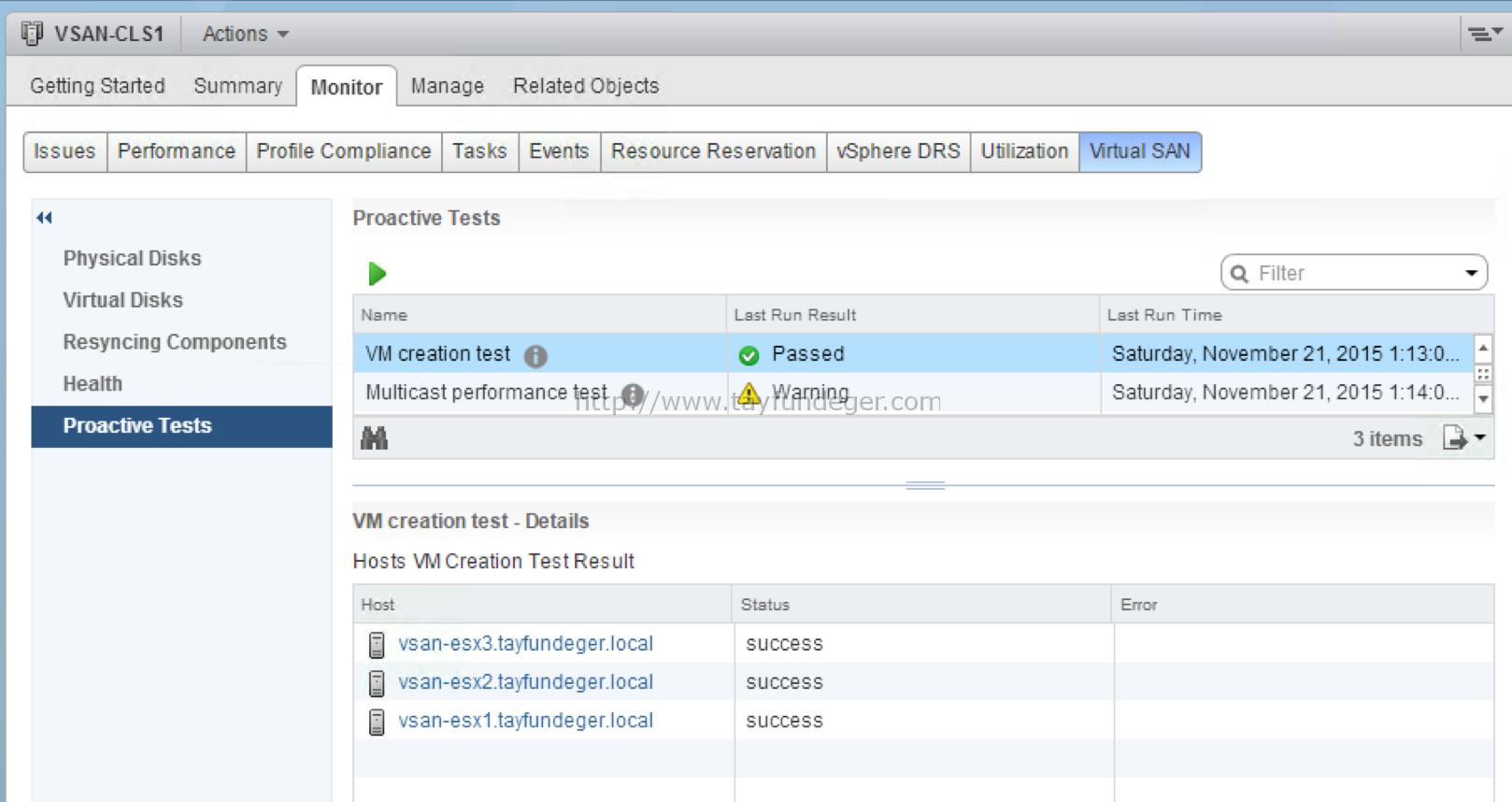Screen dimensions: 1512x802
Task: Click the green Passed status icon
Action: (749, 355)
